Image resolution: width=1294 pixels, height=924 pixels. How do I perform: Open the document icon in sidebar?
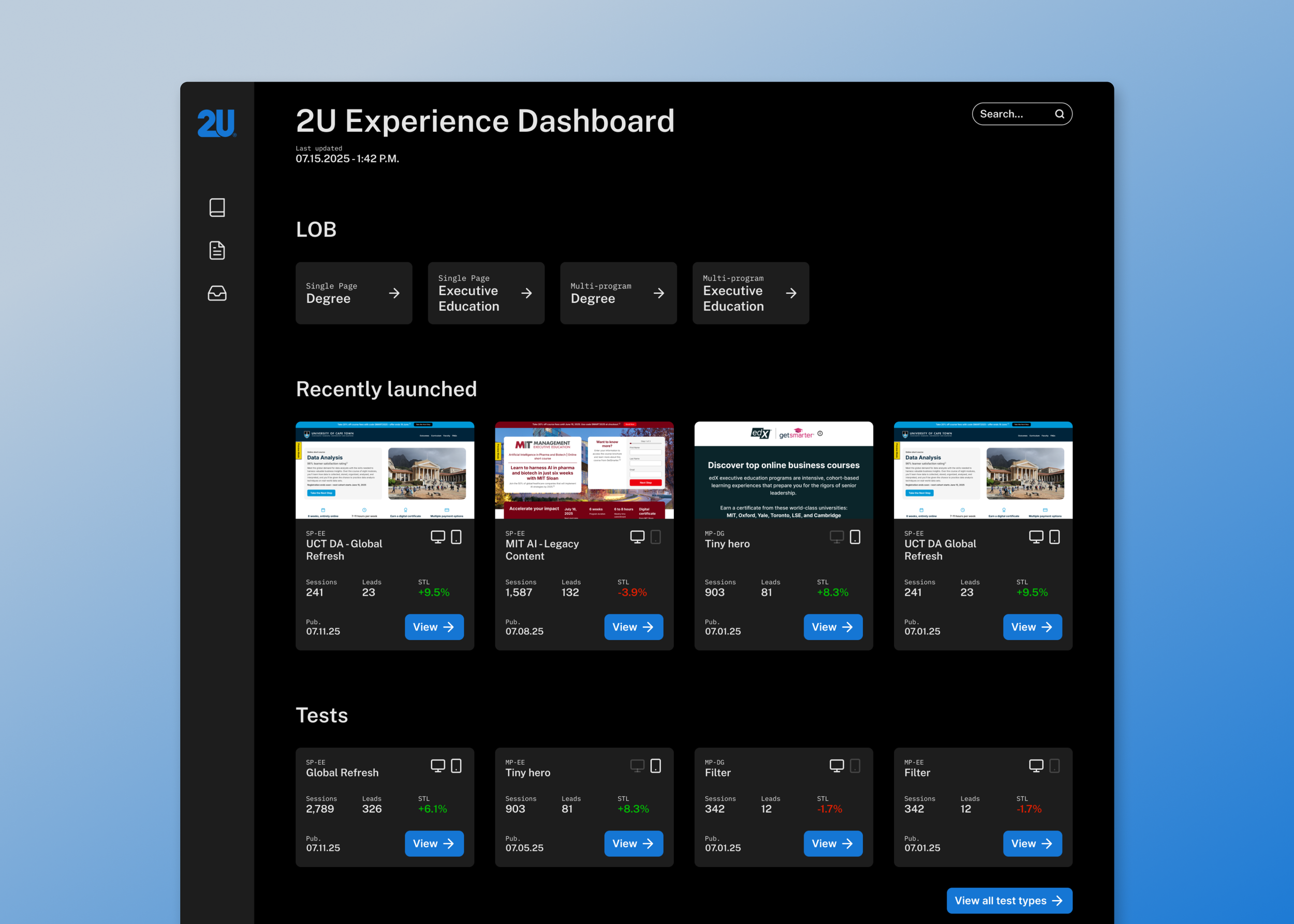[217, 250]
